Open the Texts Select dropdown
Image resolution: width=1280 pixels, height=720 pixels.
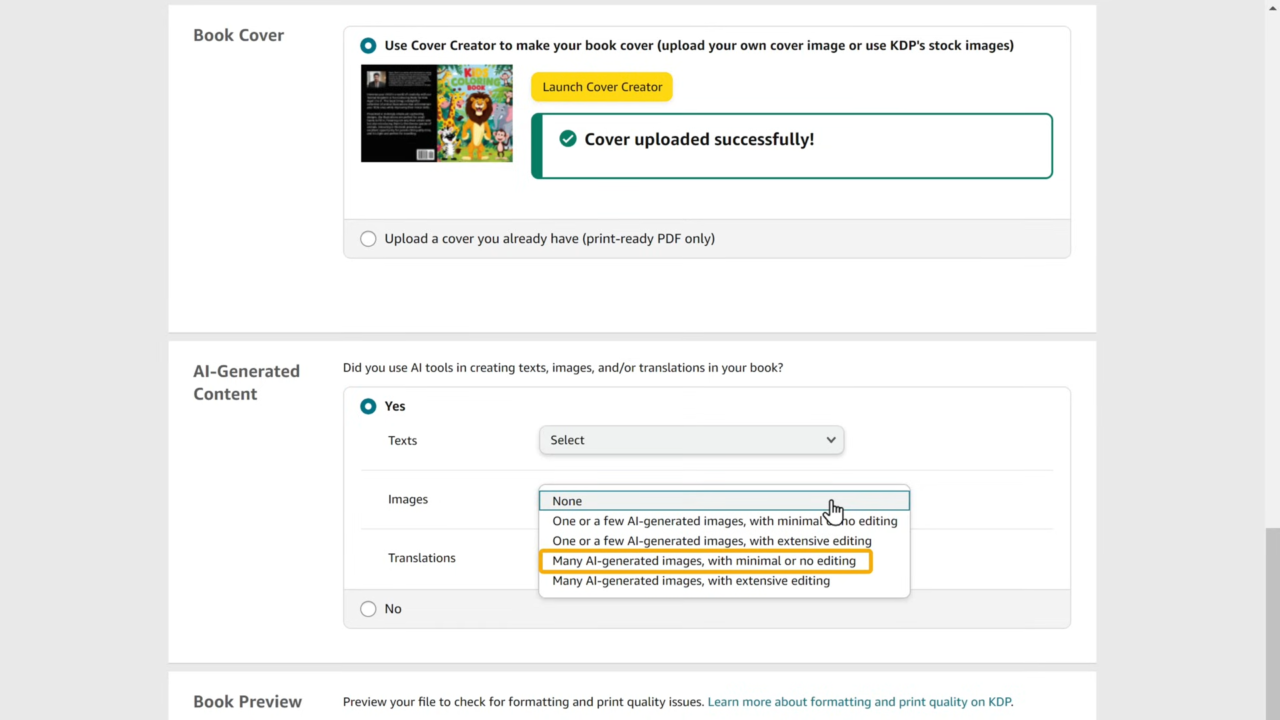(x=691, y=440)
